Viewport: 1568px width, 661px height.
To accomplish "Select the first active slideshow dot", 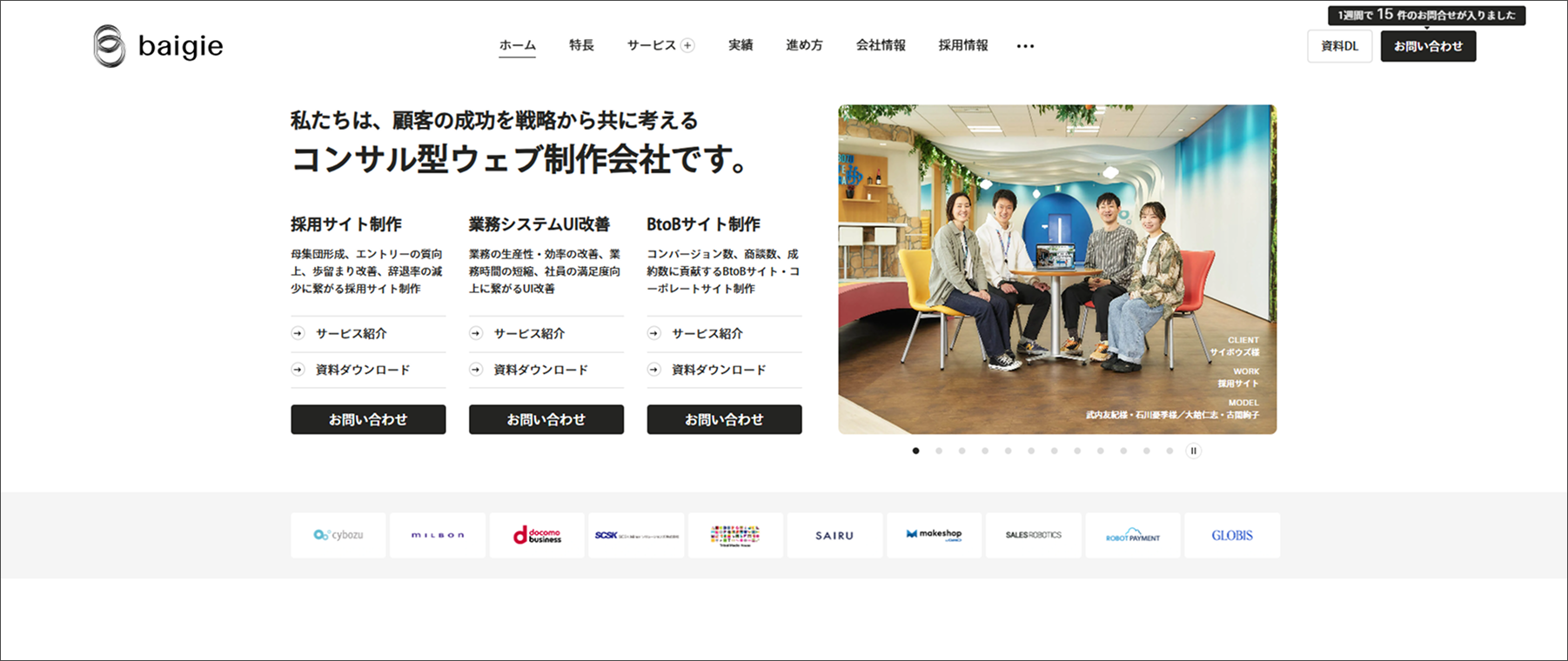I will coord(915,451).
